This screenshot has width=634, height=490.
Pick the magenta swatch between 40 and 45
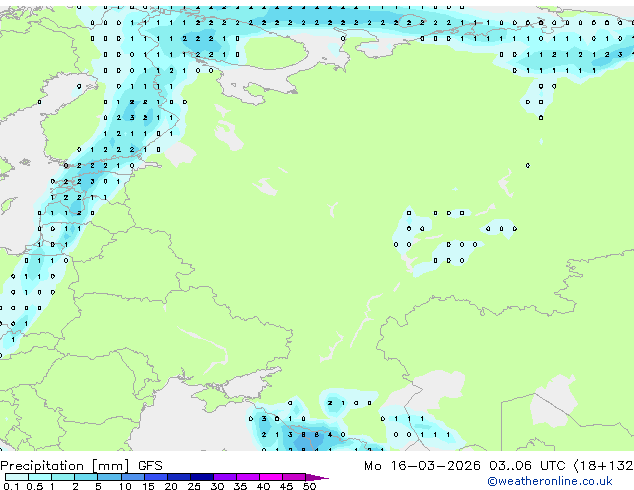271,477
